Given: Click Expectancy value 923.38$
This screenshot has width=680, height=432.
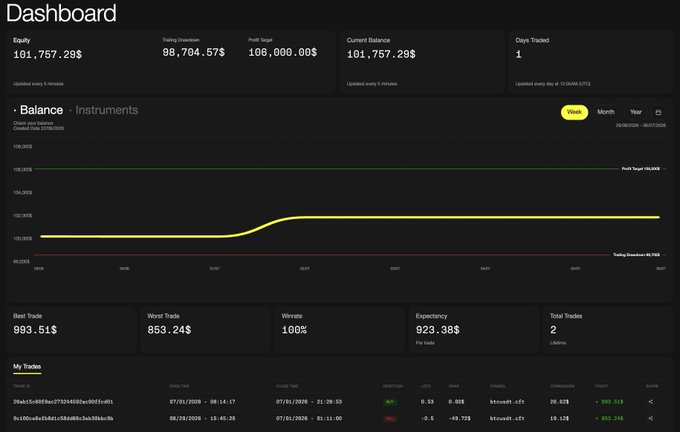Looking at the screenshot, I should coord(438,330).
